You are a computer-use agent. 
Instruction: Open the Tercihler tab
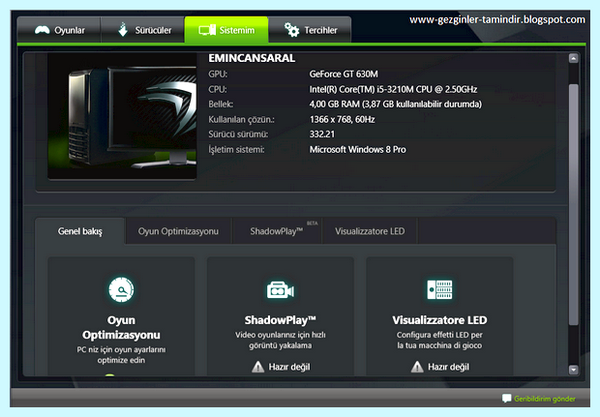pos(310,30)
